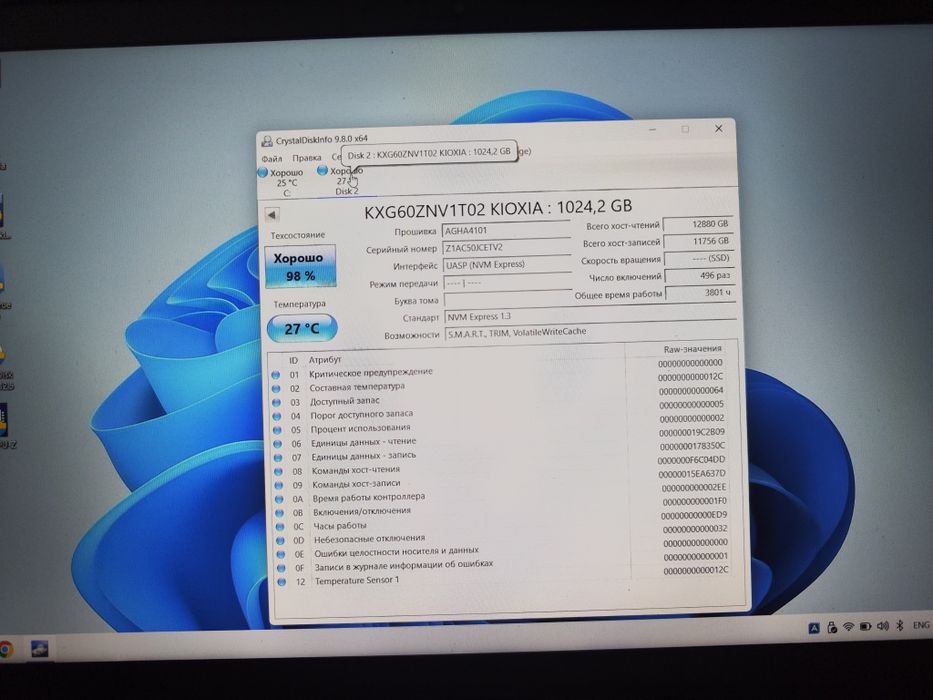Open the Wi-Fi network tray icon
This screenshot has width=933, height=700.
click(x=849, y=627)
